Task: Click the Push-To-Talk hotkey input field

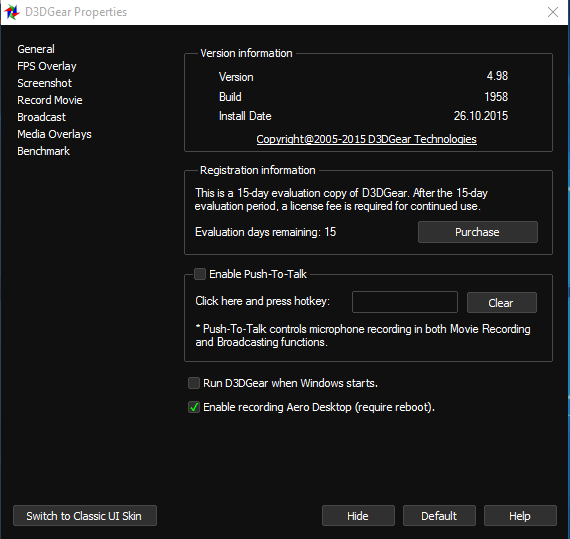Action: [x=405, y=302]
